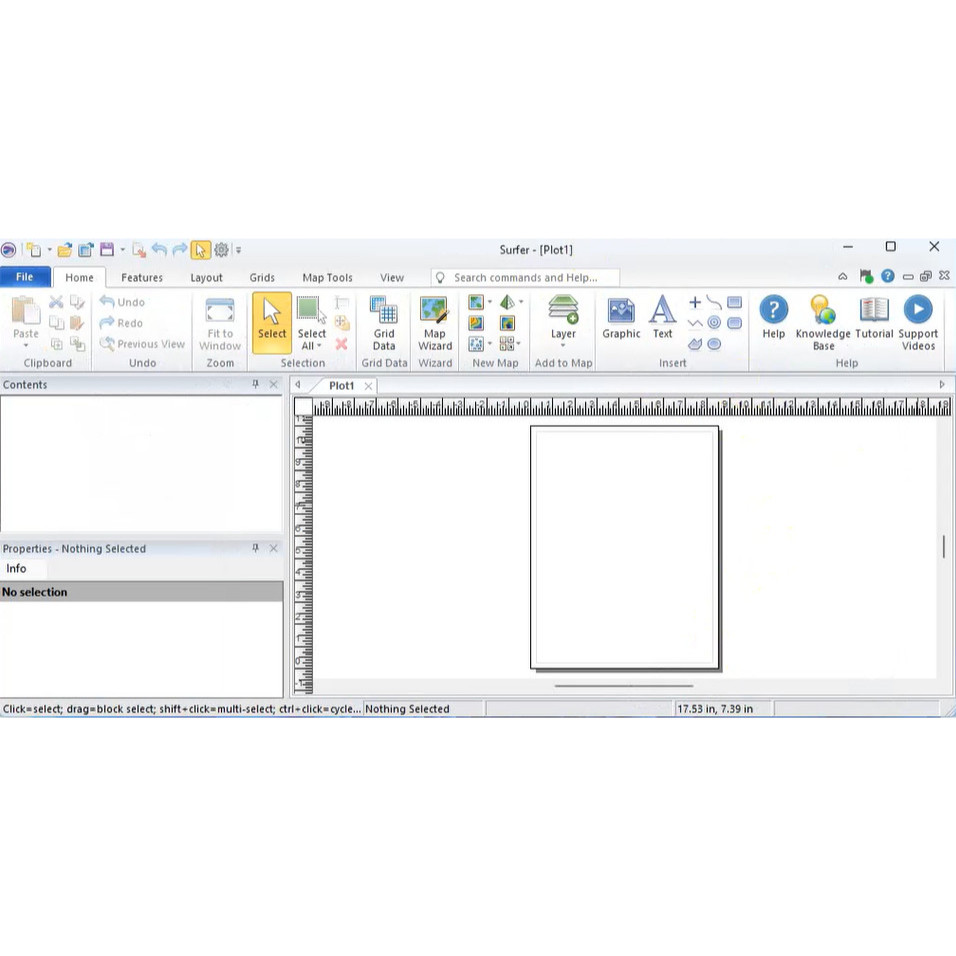The image size is (956, 956).
Task: Open the new document dropdown in quick access
Action: [49, 249]
